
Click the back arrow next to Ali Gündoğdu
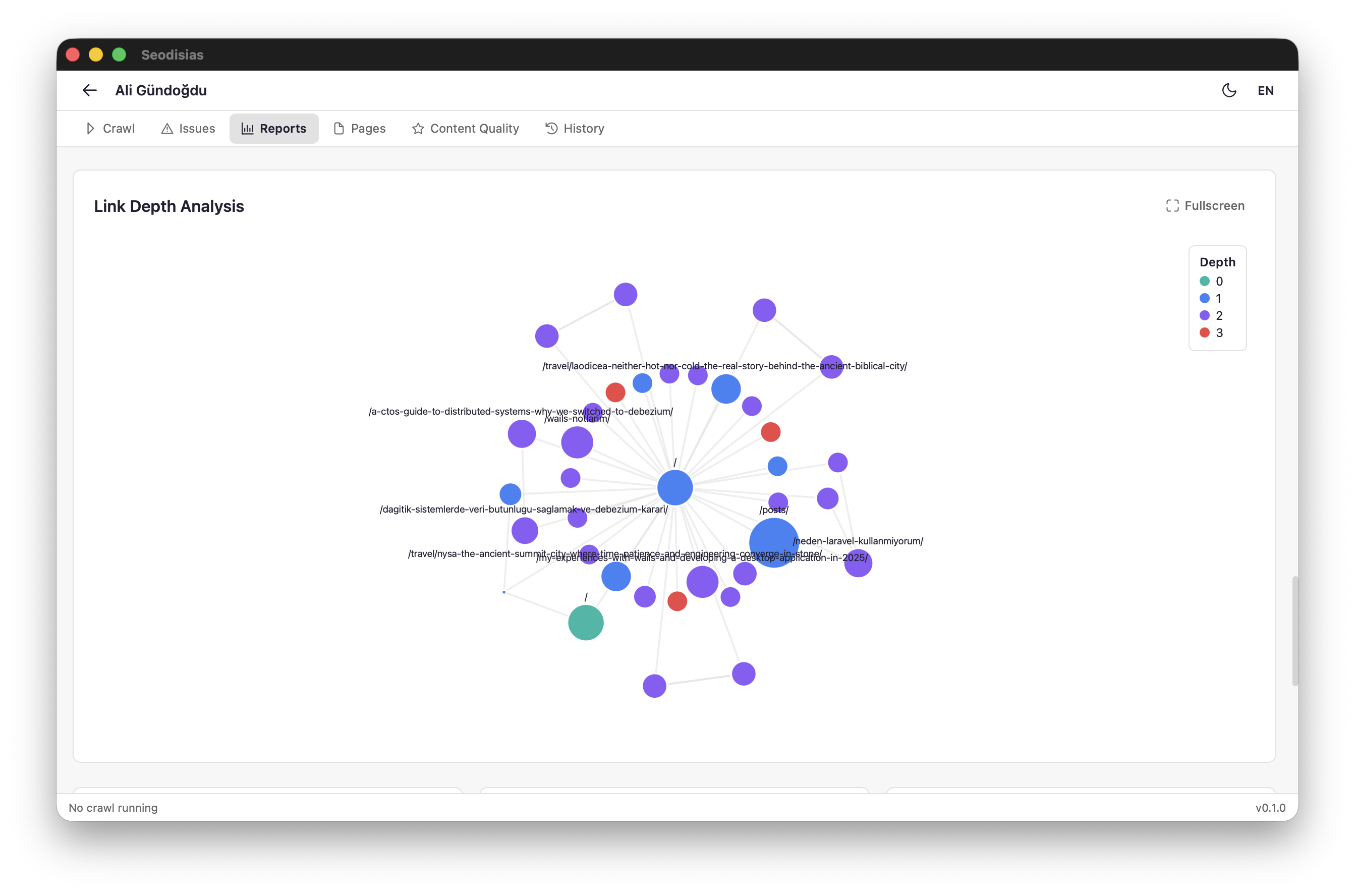[89, 90]
